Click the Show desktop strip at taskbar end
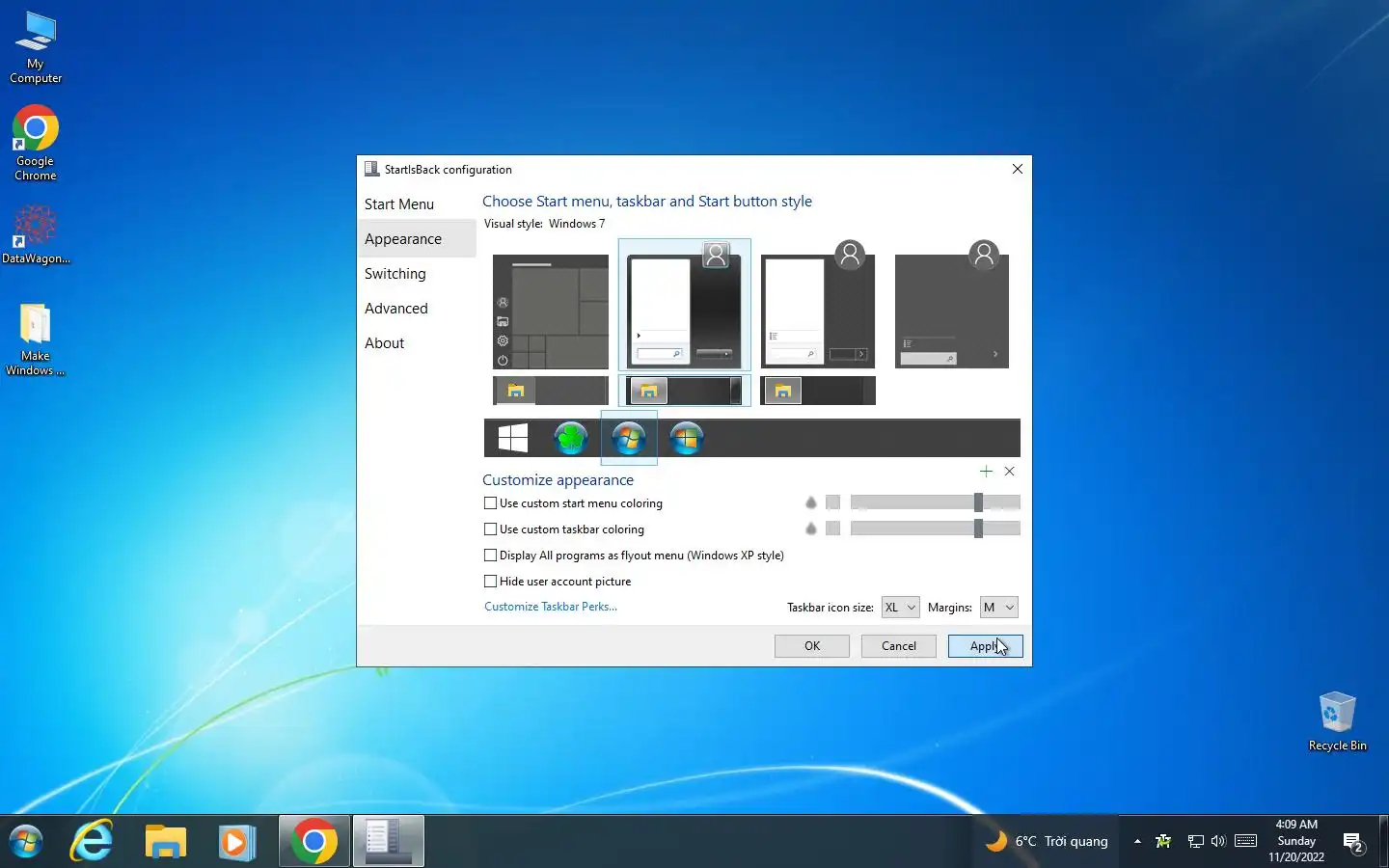 pyautogui.click(x=1384, y=841)
